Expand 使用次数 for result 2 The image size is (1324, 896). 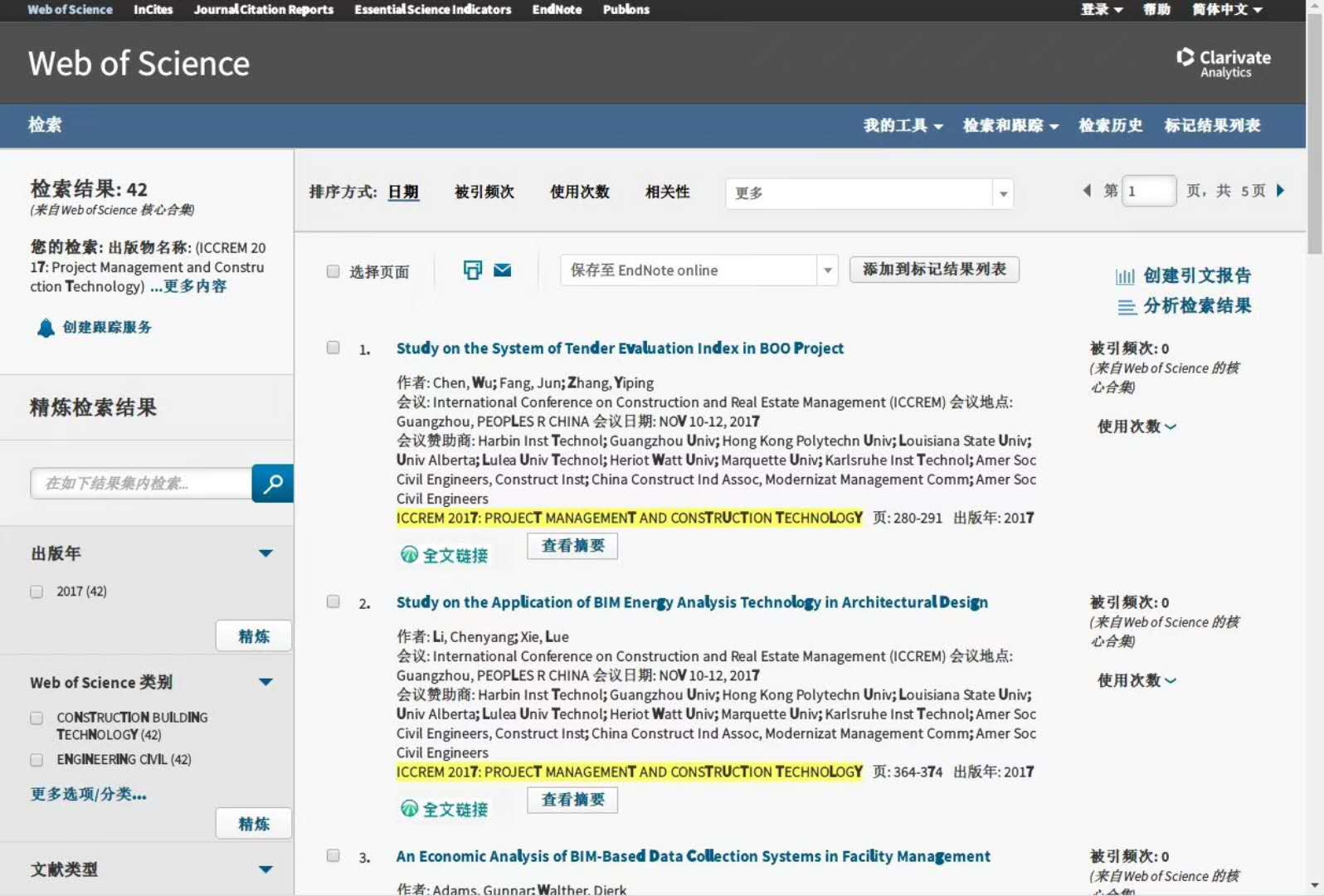coord(1137,680)
